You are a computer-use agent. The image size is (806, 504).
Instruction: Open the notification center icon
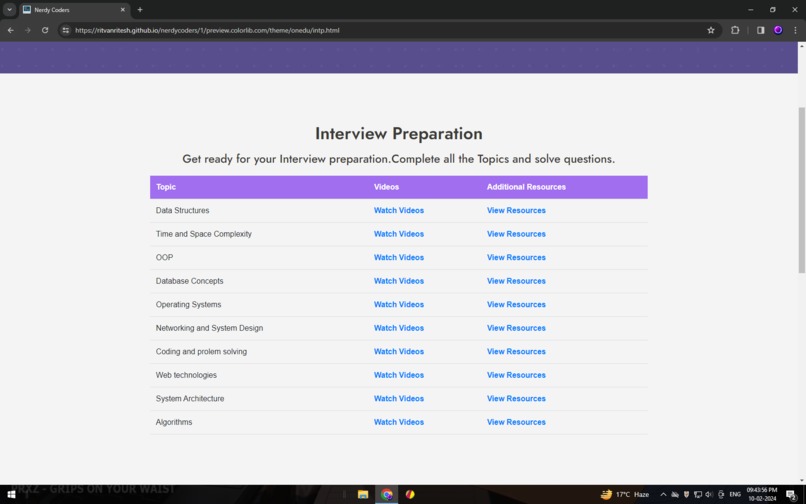[791, 495]
